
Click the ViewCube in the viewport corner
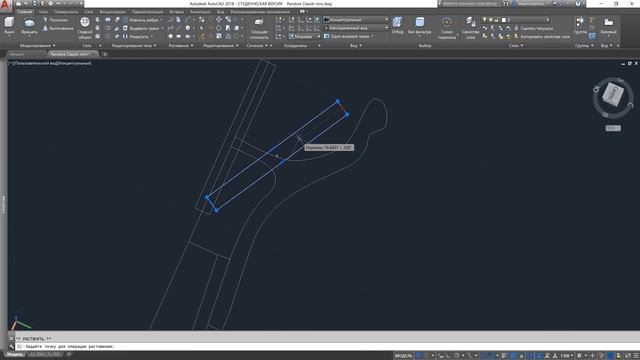(x=613, y=95)
